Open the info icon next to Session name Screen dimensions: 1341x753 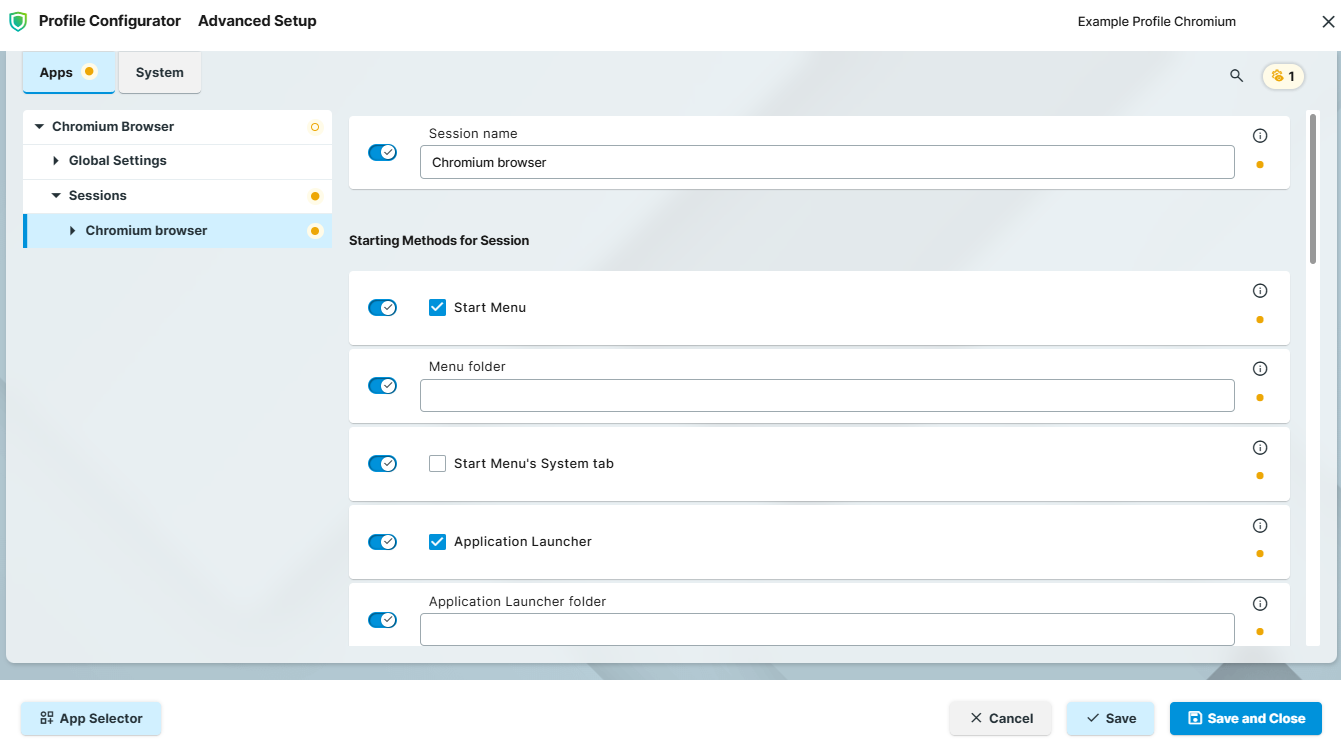click(x=1260, y=135)
